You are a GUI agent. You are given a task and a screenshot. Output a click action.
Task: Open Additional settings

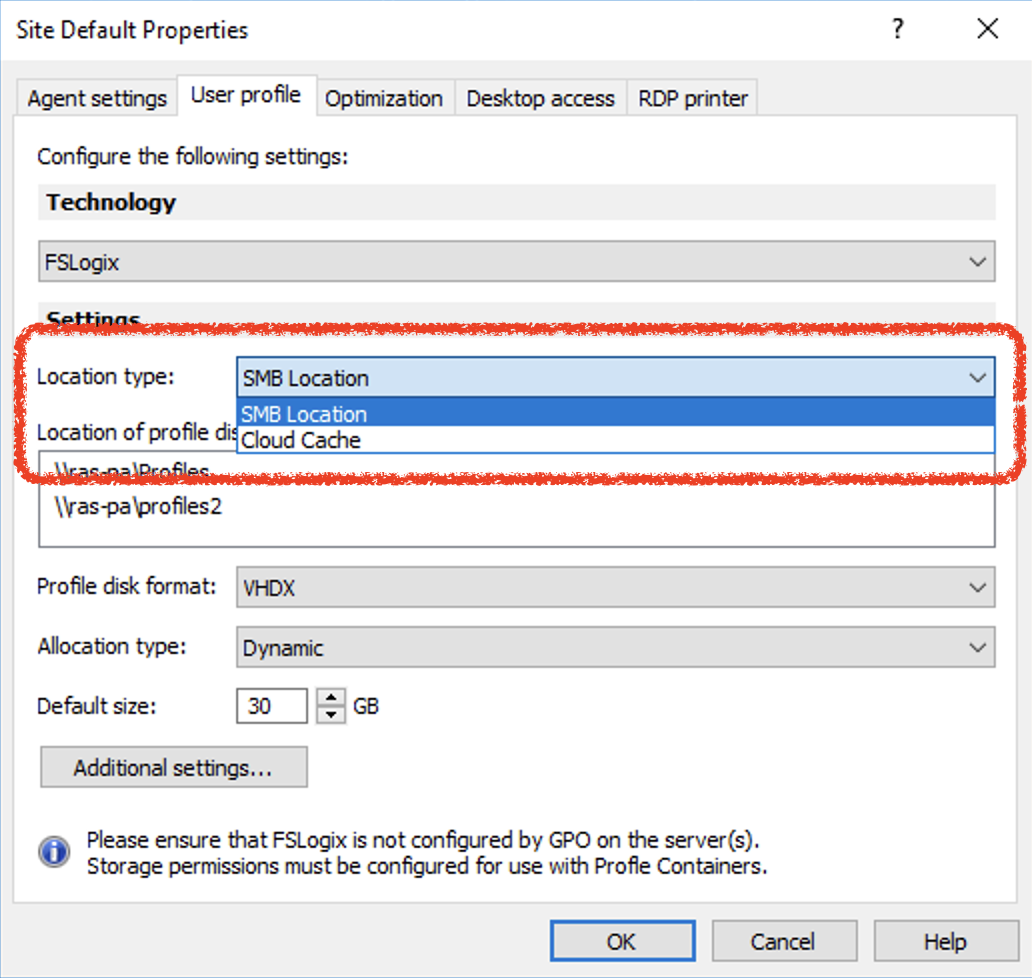tap(173, 768)
